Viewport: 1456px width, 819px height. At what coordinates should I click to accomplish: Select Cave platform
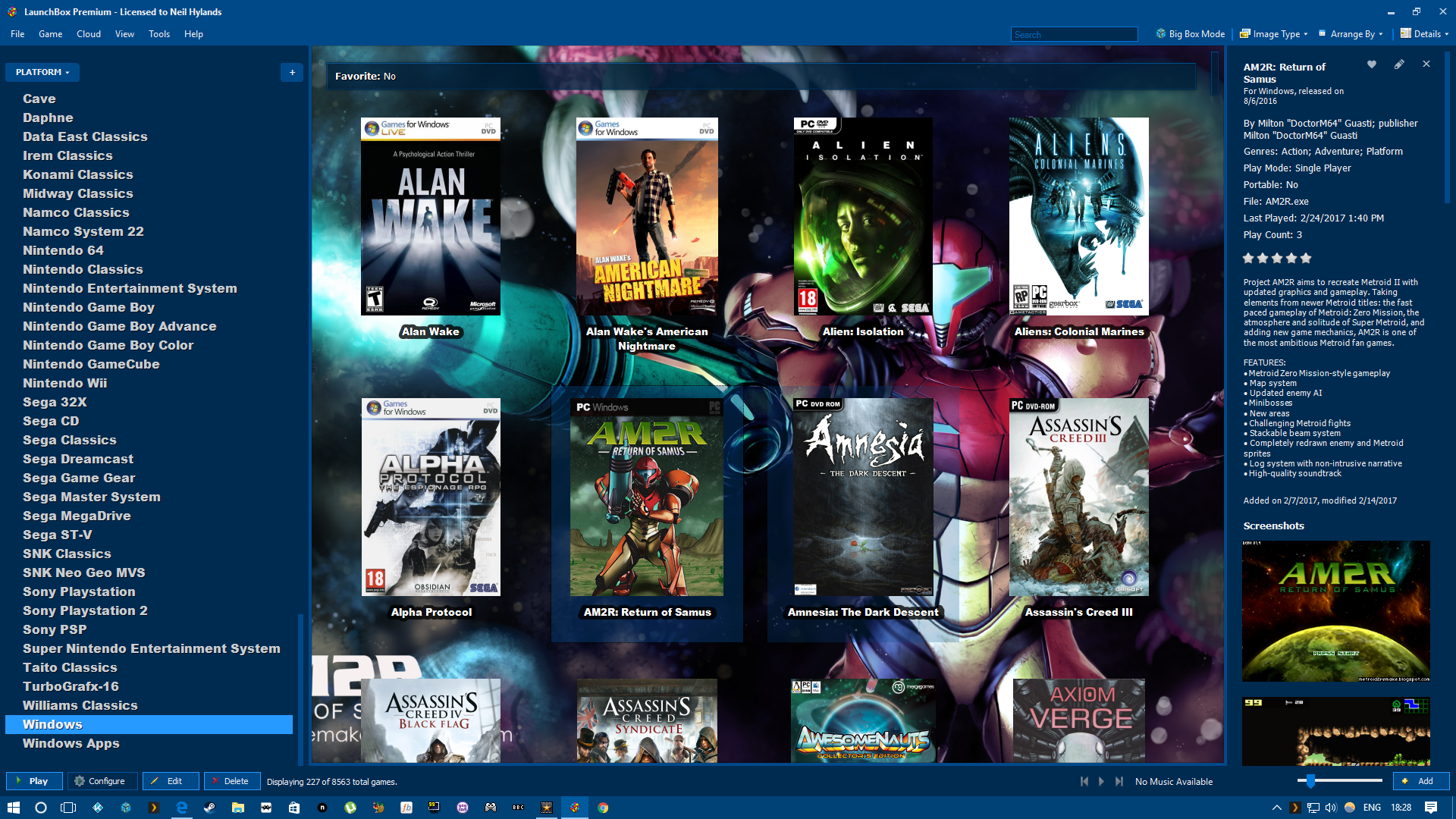pyautogui.click(x=39, y=99)
